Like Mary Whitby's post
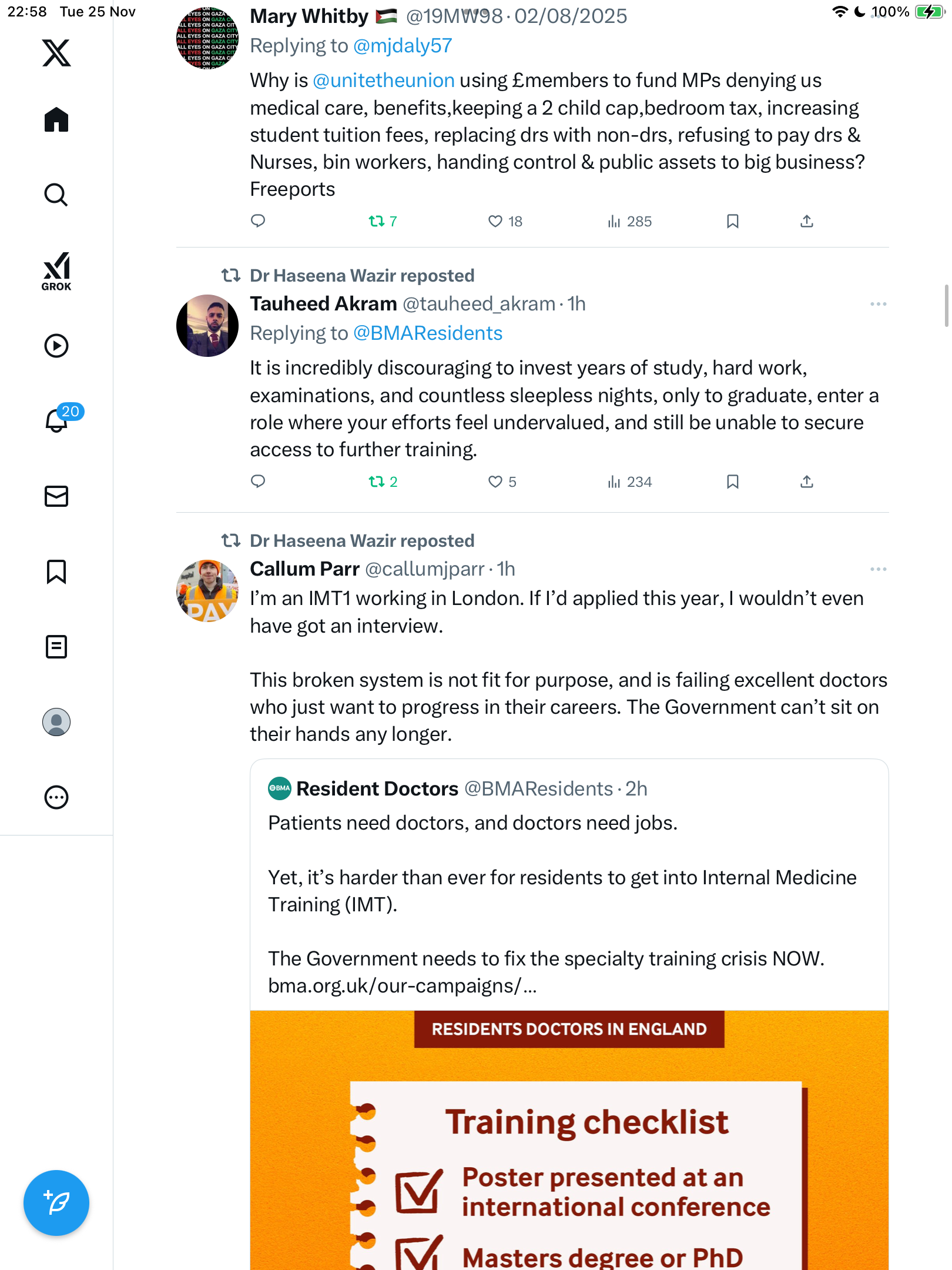Image resolution: width=952 pixels, height=1270 pixels. pyautogui.click(x=495, y=222)
